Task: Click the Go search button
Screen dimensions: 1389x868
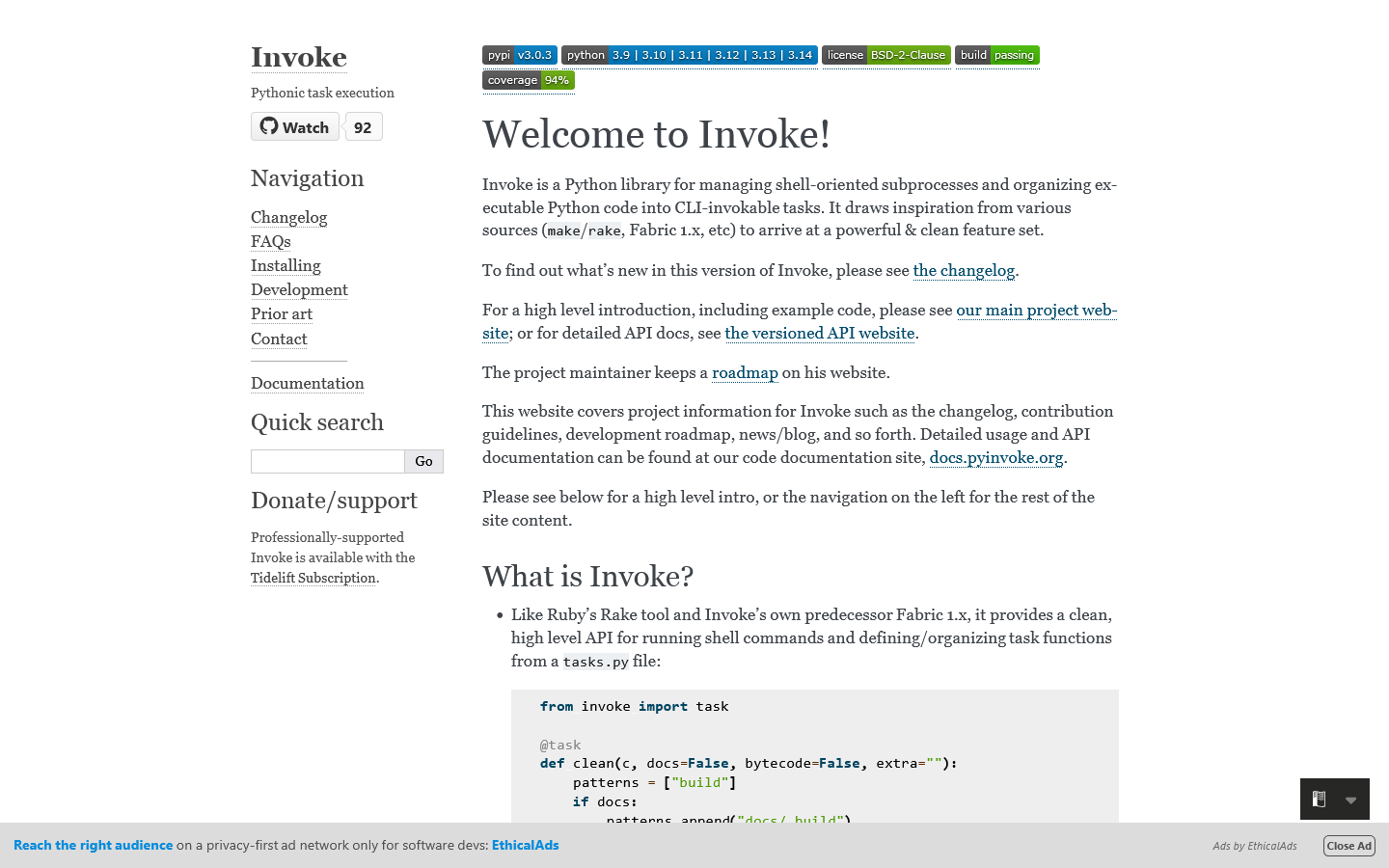Action: (423, 461)
